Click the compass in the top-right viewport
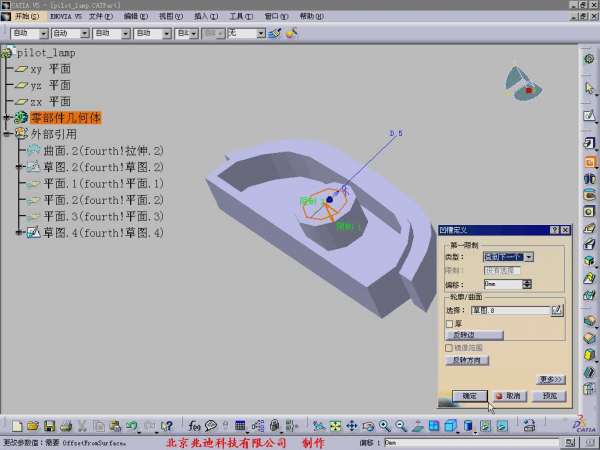 [x=523, y=84]
